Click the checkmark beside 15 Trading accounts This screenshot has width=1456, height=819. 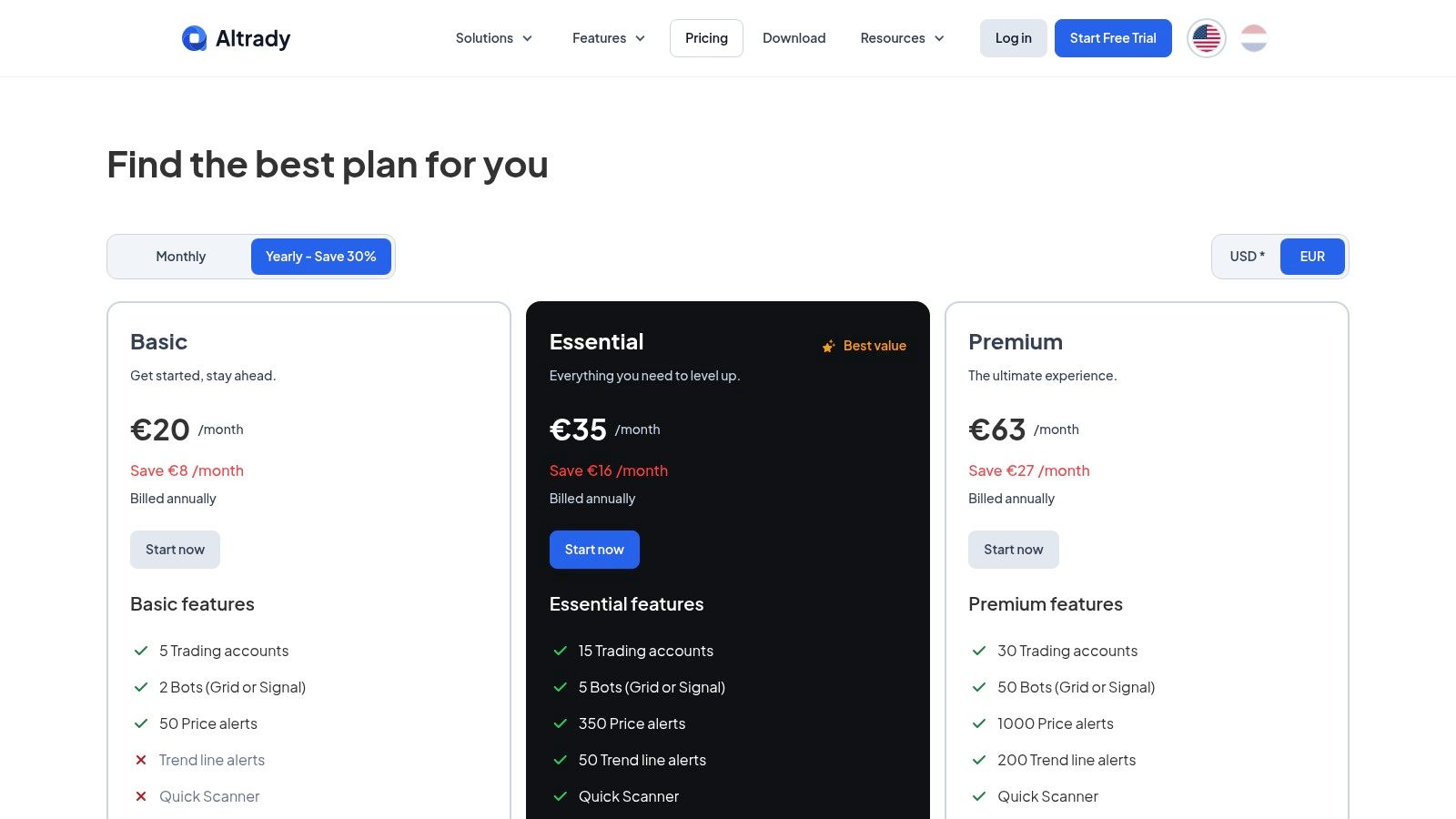pyautogui.click(x=560, y=651)
